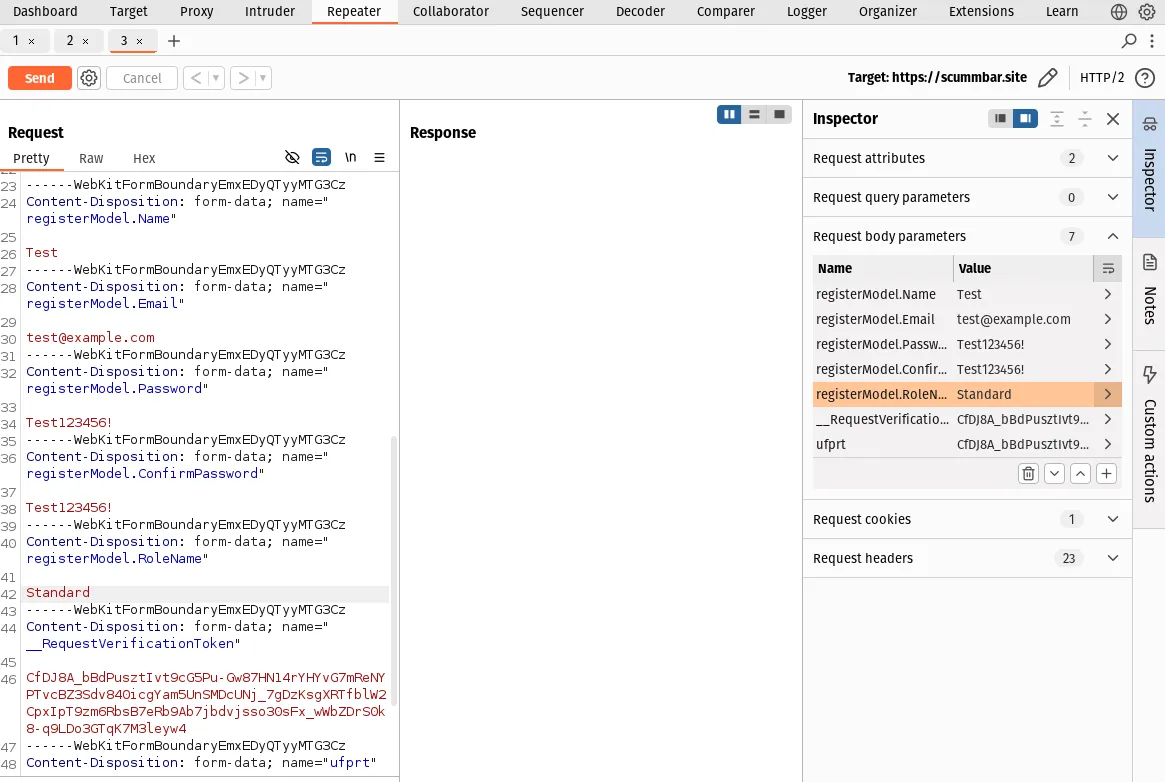Select test@example.com value in Inspector table
Viewport: 1165px width, 782px height.
(x=1013, y=319)
